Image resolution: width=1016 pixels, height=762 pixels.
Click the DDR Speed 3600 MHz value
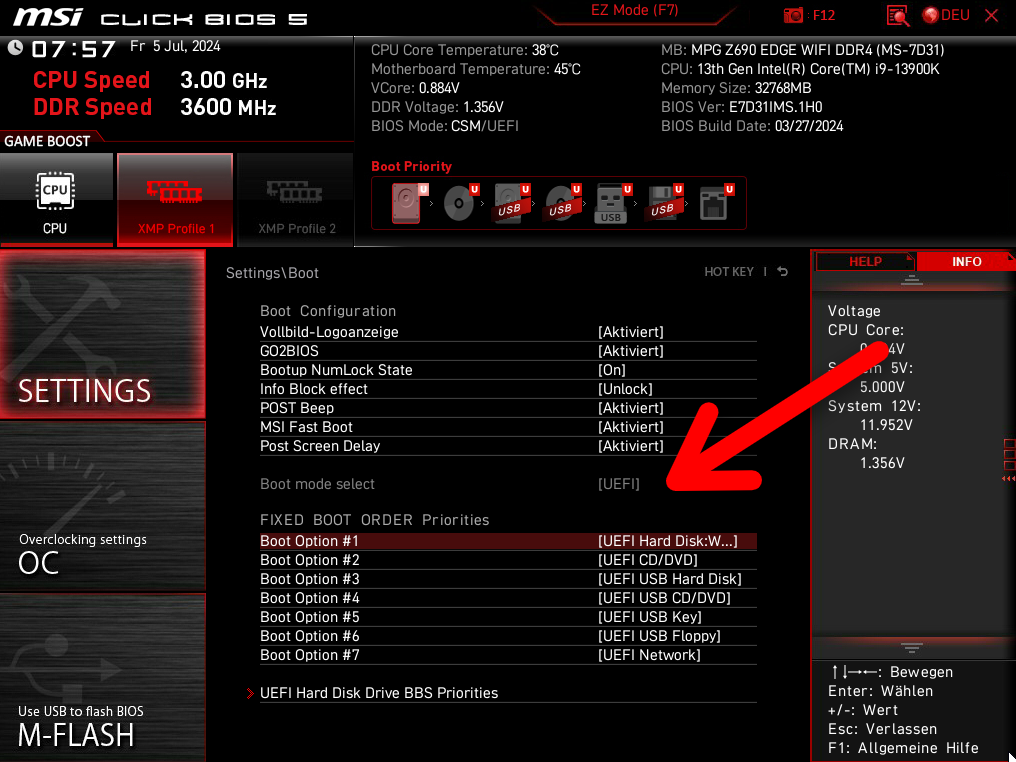(x=228, y=107)
